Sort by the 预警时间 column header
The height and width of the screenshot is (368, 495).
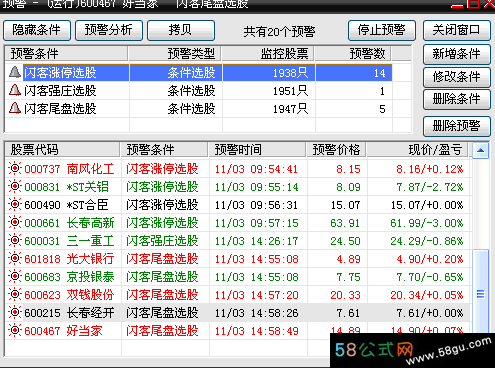257,150
